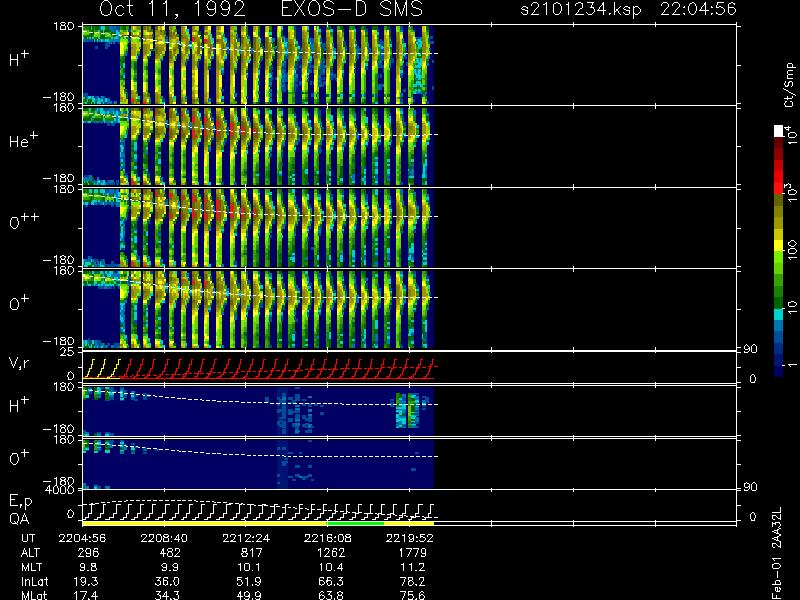This screenshot has height=600, width=800.
Task: Click MLT value "10.4"
Action: pos(331,567)
